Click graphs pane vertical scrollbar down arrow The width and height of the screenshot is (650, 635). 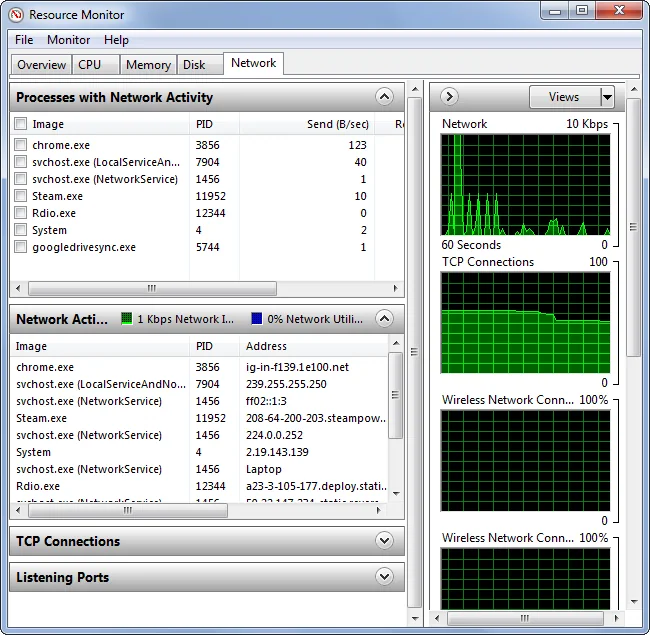633,601
